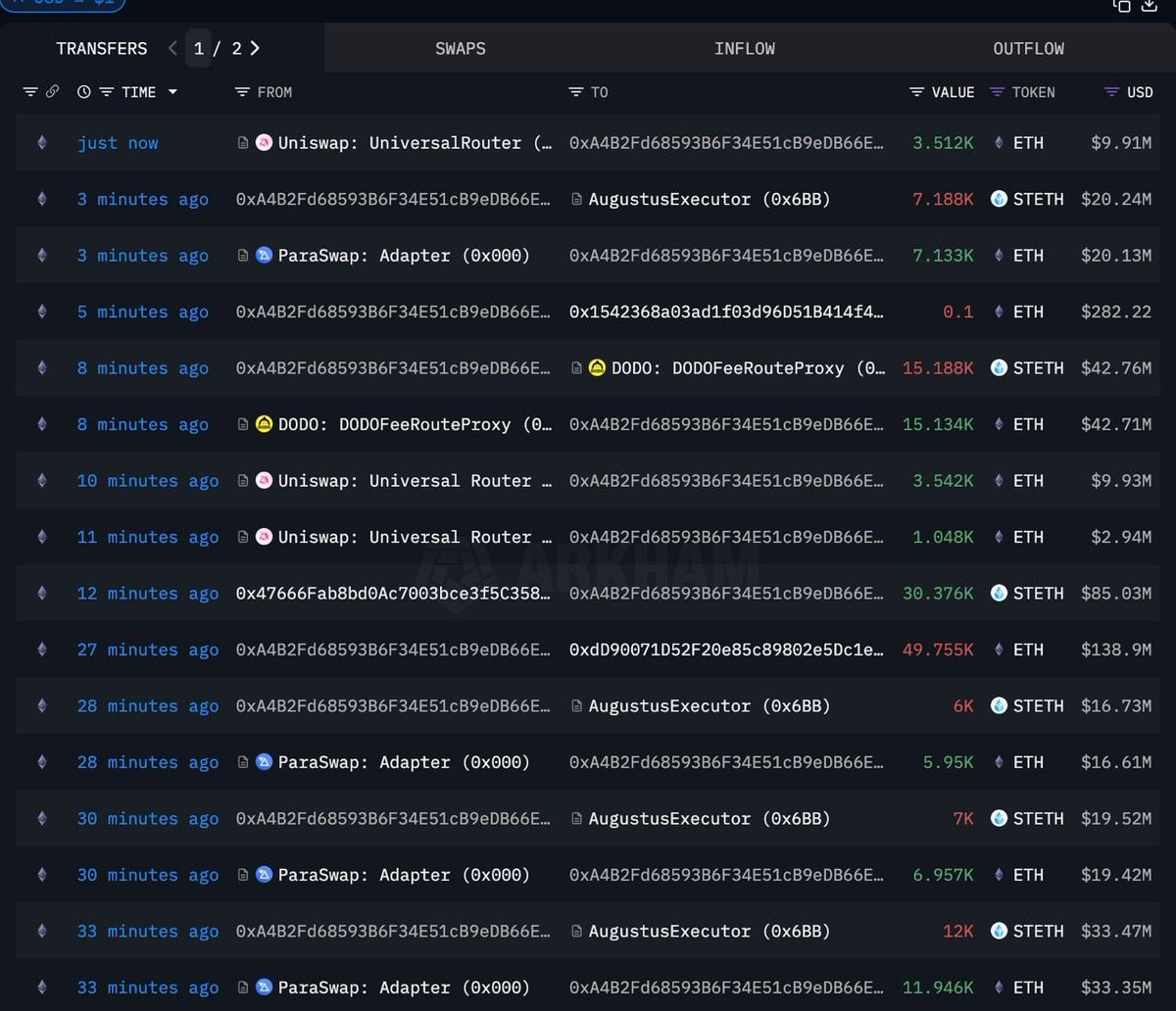Screen dimensions: 1176x1011
Task: Click the clock icon beside TIME
Action: [x=84, y=92]
